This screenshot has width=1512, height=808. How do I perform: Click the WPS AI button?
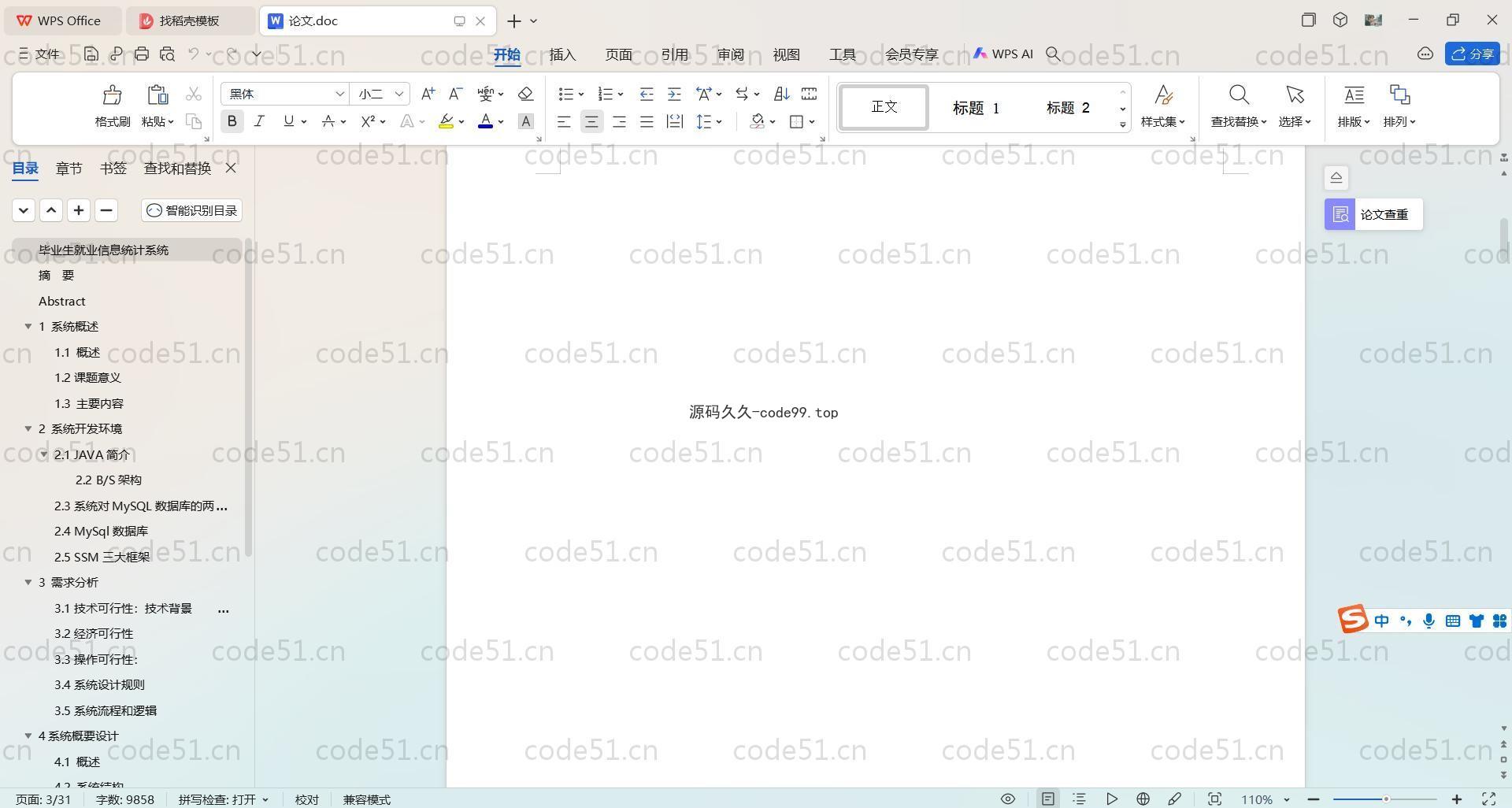(1003, 54)
